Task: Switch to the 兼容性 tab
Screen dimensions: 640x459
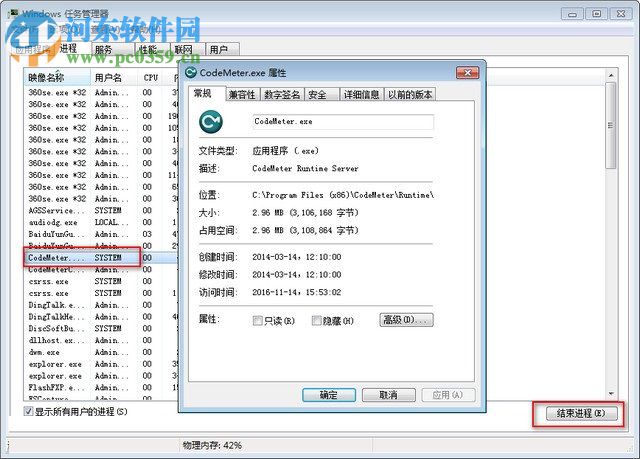Action: coord(242,95)
